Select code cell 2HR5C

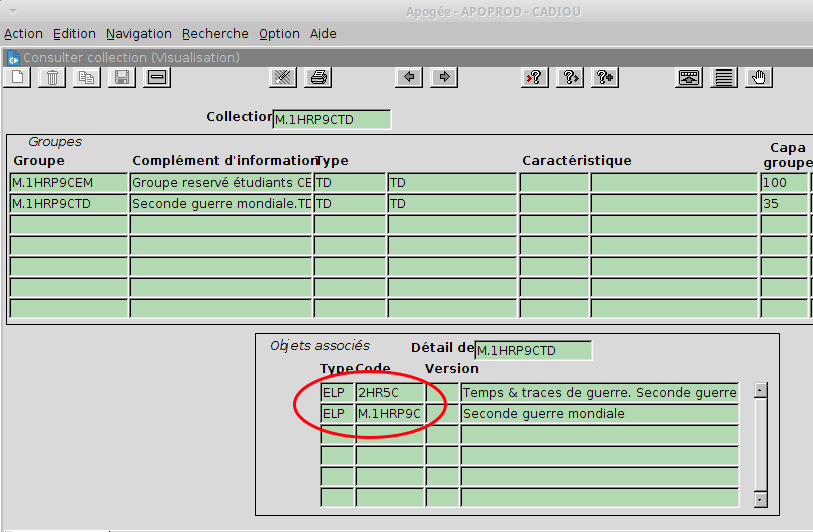(389, 393)
